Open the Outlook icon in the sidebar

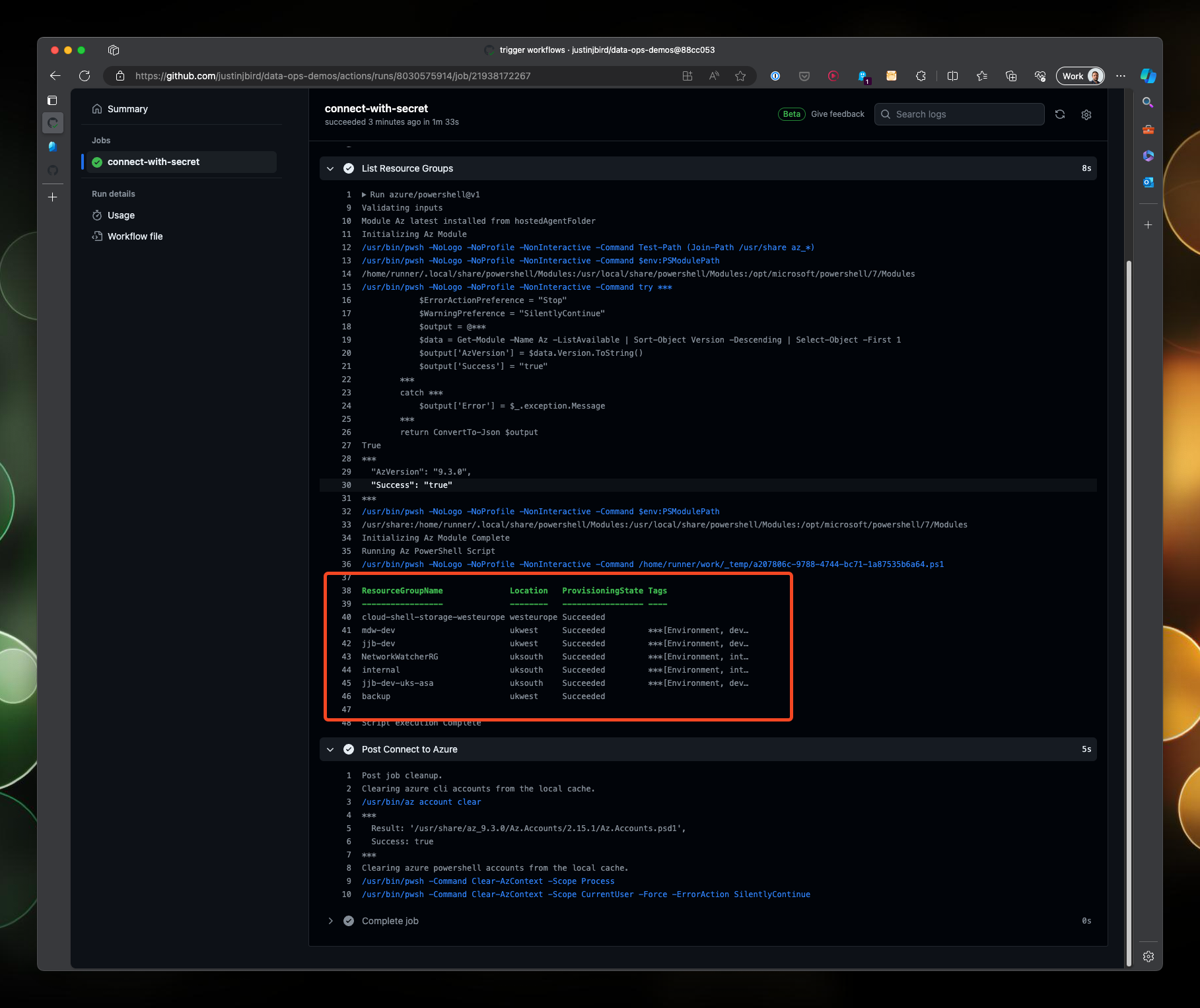coord(1148,182)
